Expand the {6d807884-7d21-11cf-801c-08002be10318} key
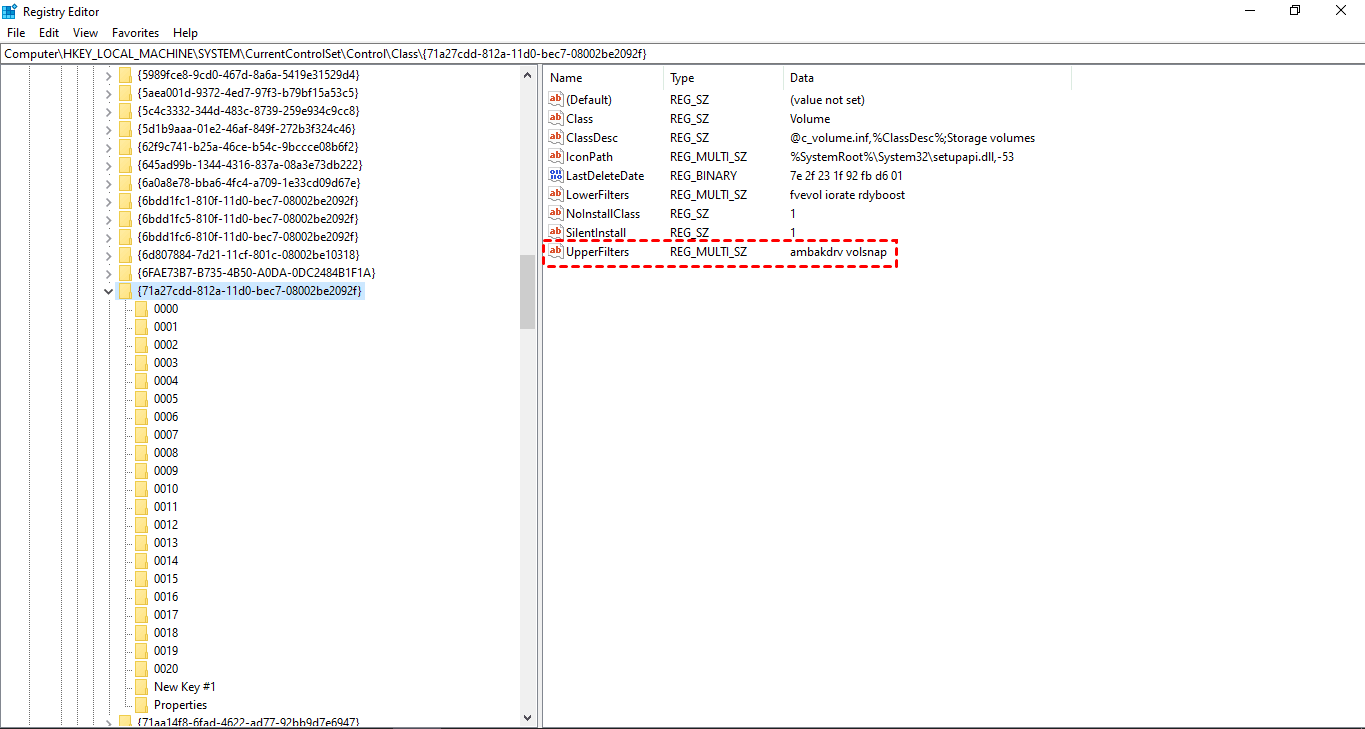Image resolution: width=1365 pixels, height=729 pixels. (108, 254)
